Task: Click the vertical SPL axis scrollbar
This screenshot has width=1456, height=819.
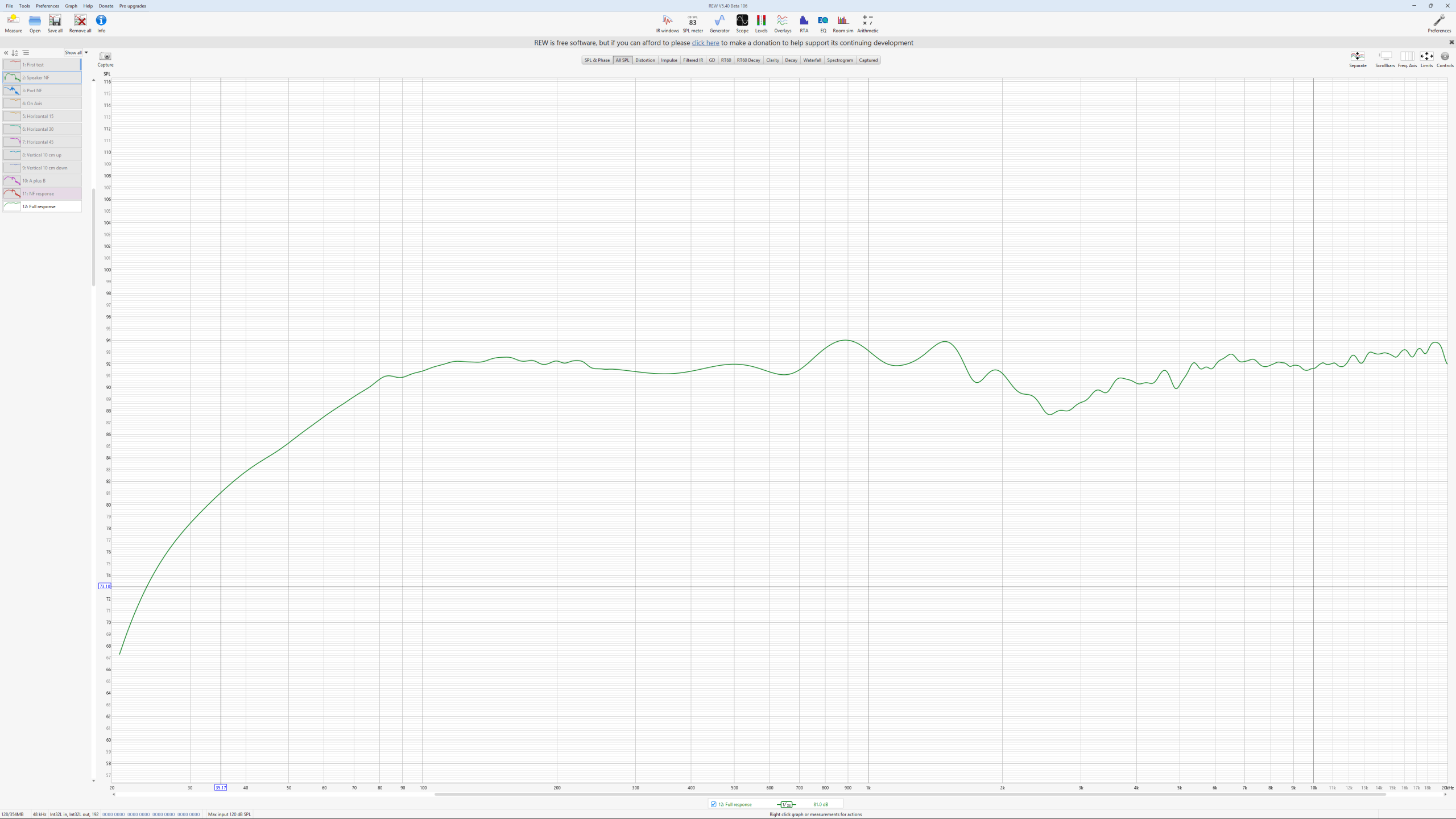Action: [x=94, y=238]
